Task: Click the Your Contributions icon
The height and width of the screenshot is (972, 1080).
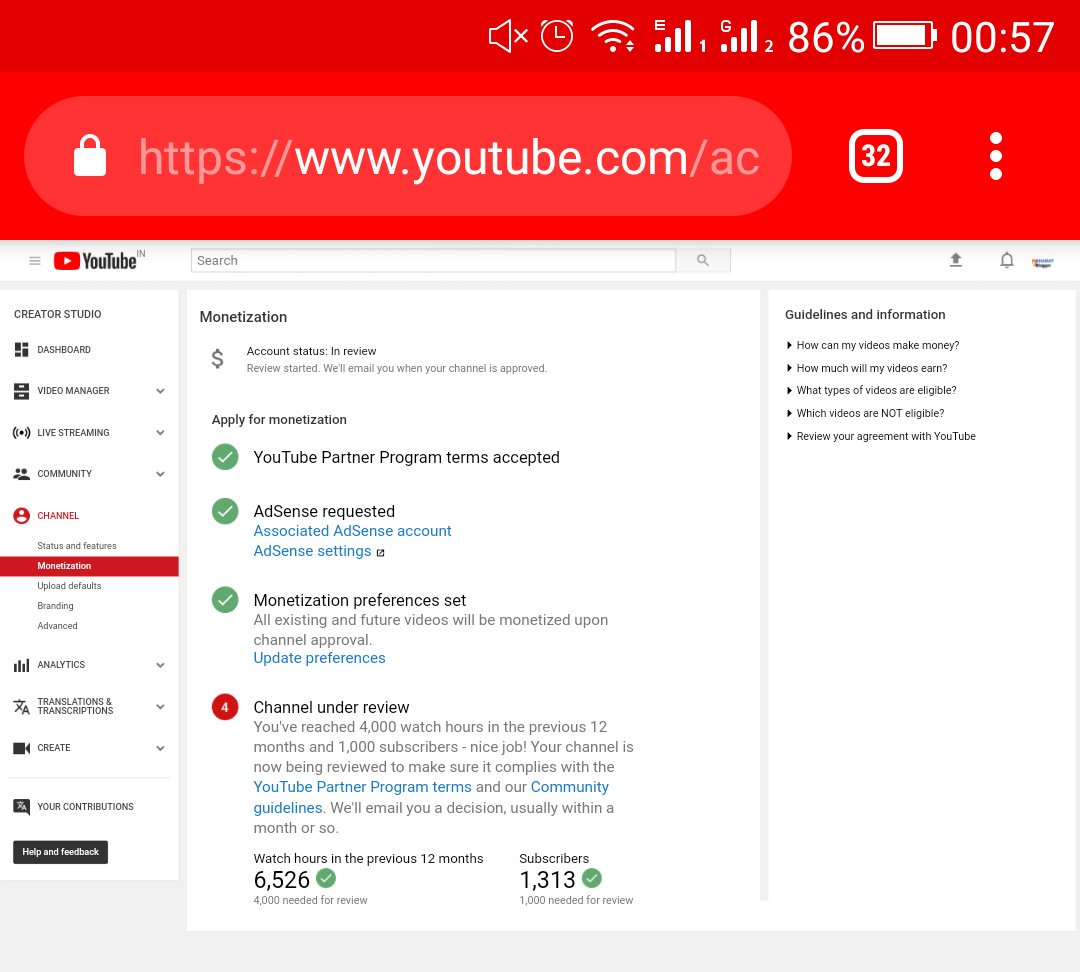Action: tap(21, 807)
